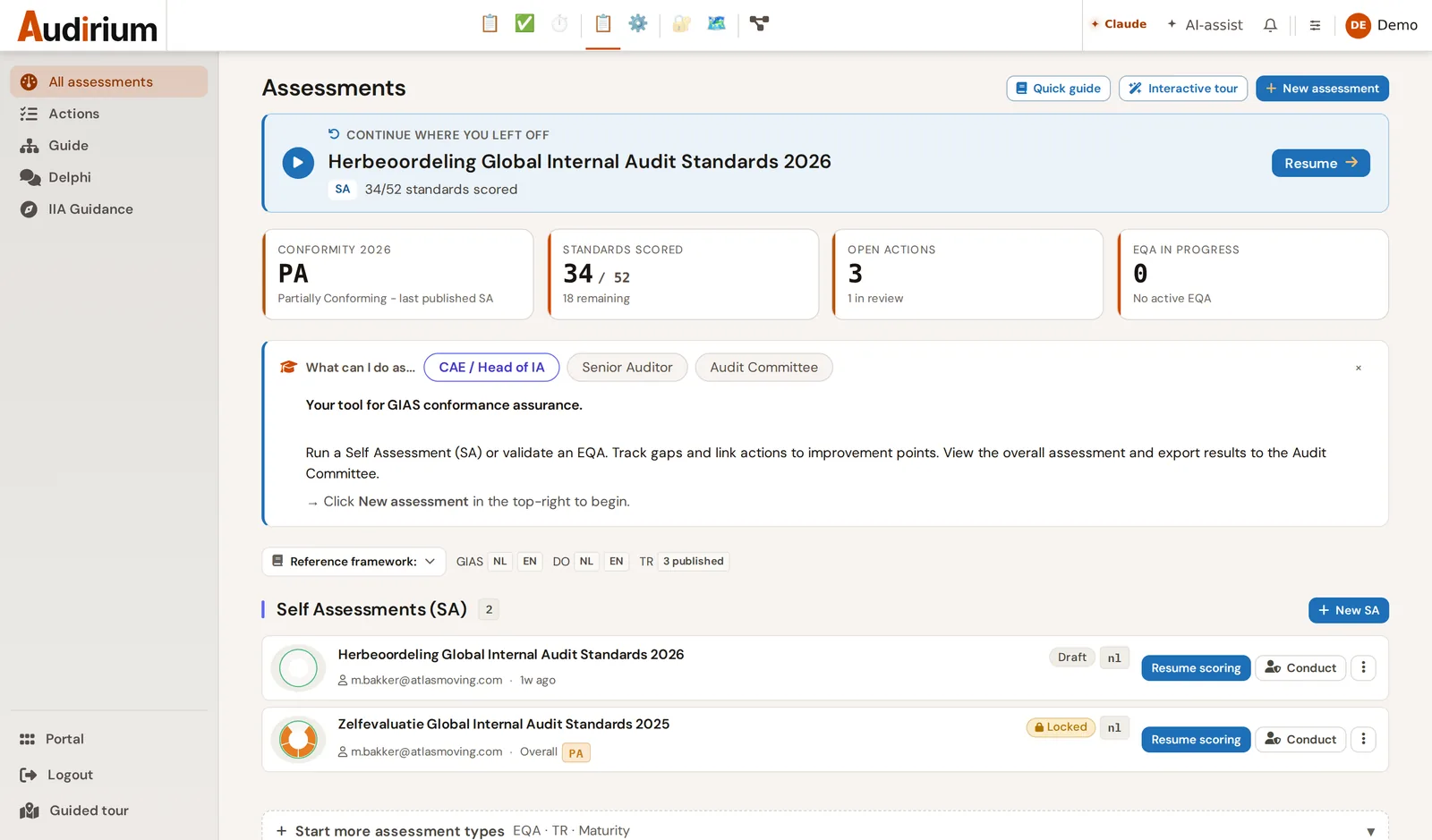
Task: Resume scoring Zelfevaluatie 2025 assessment
Action: pyautogui.click(x=1196, y=740)
